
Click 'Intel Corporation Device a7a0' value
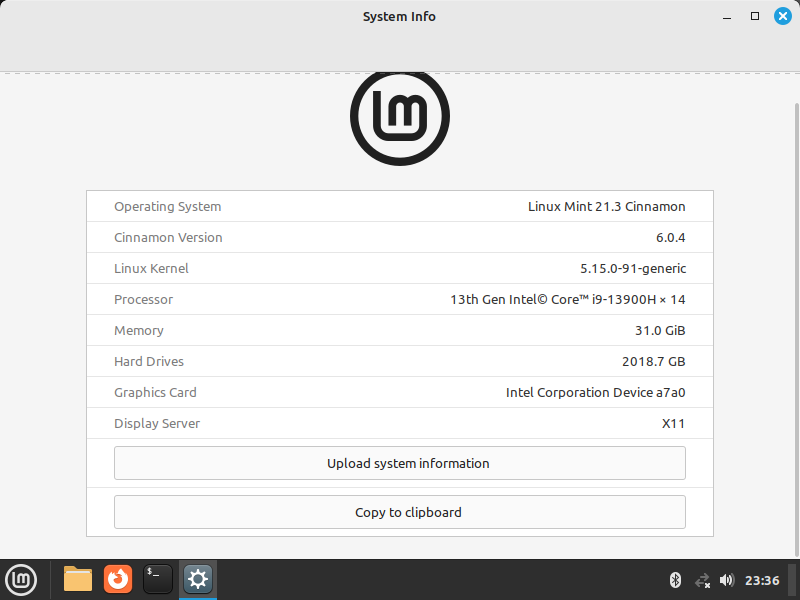point(596,393)
